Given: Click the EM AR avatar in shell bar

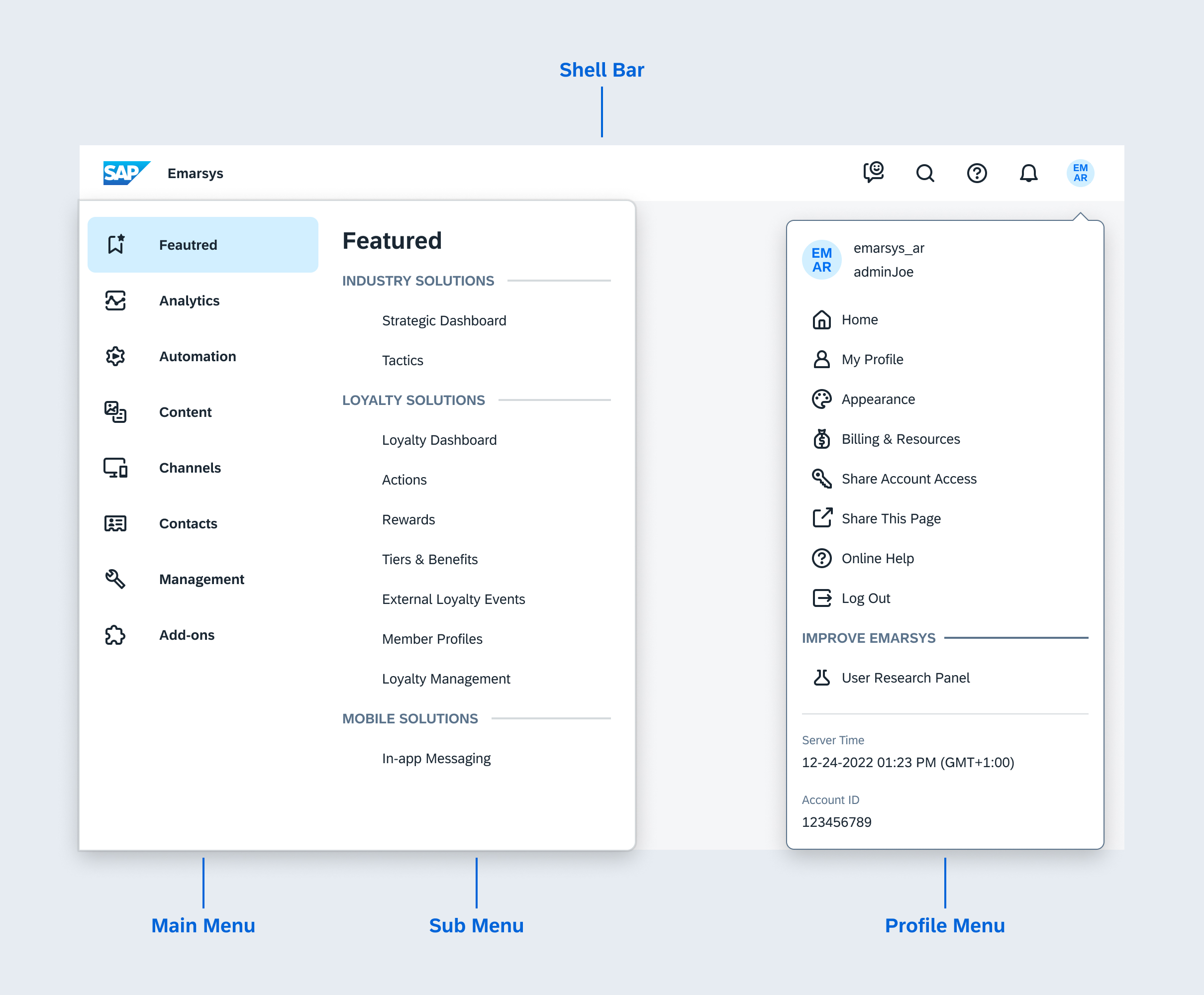Looking at the screenshot, I should (1080, 173).
